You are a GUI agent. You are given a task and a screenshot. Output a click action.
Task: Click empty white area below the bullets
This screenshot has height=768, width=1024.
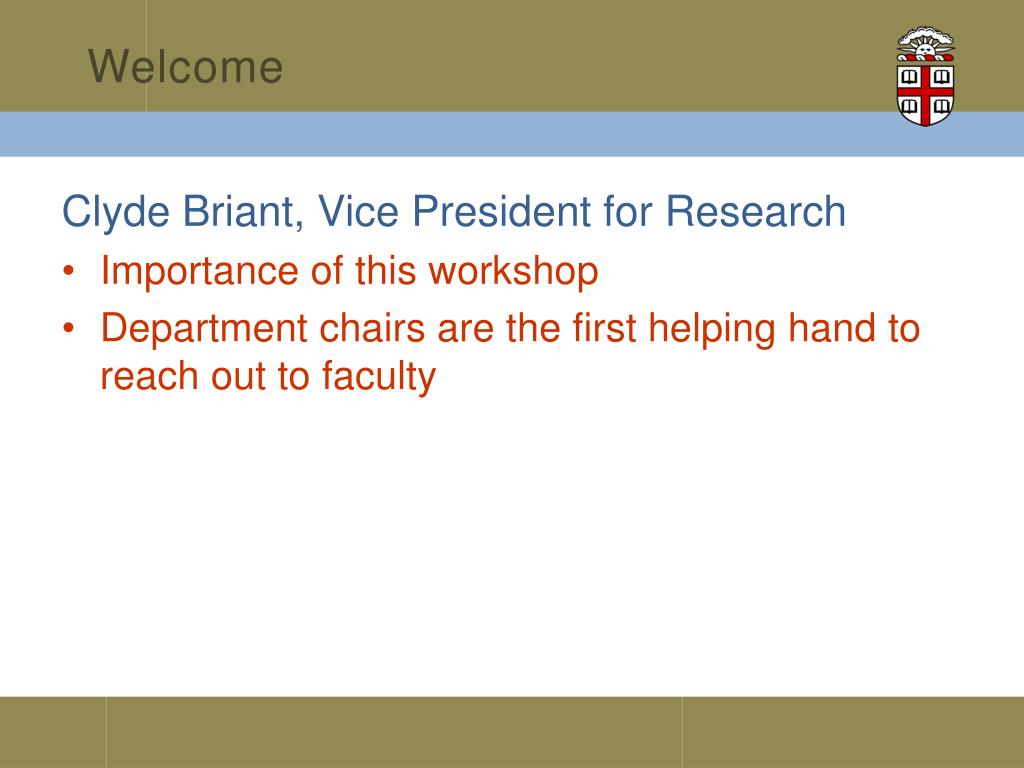point(512,549)
